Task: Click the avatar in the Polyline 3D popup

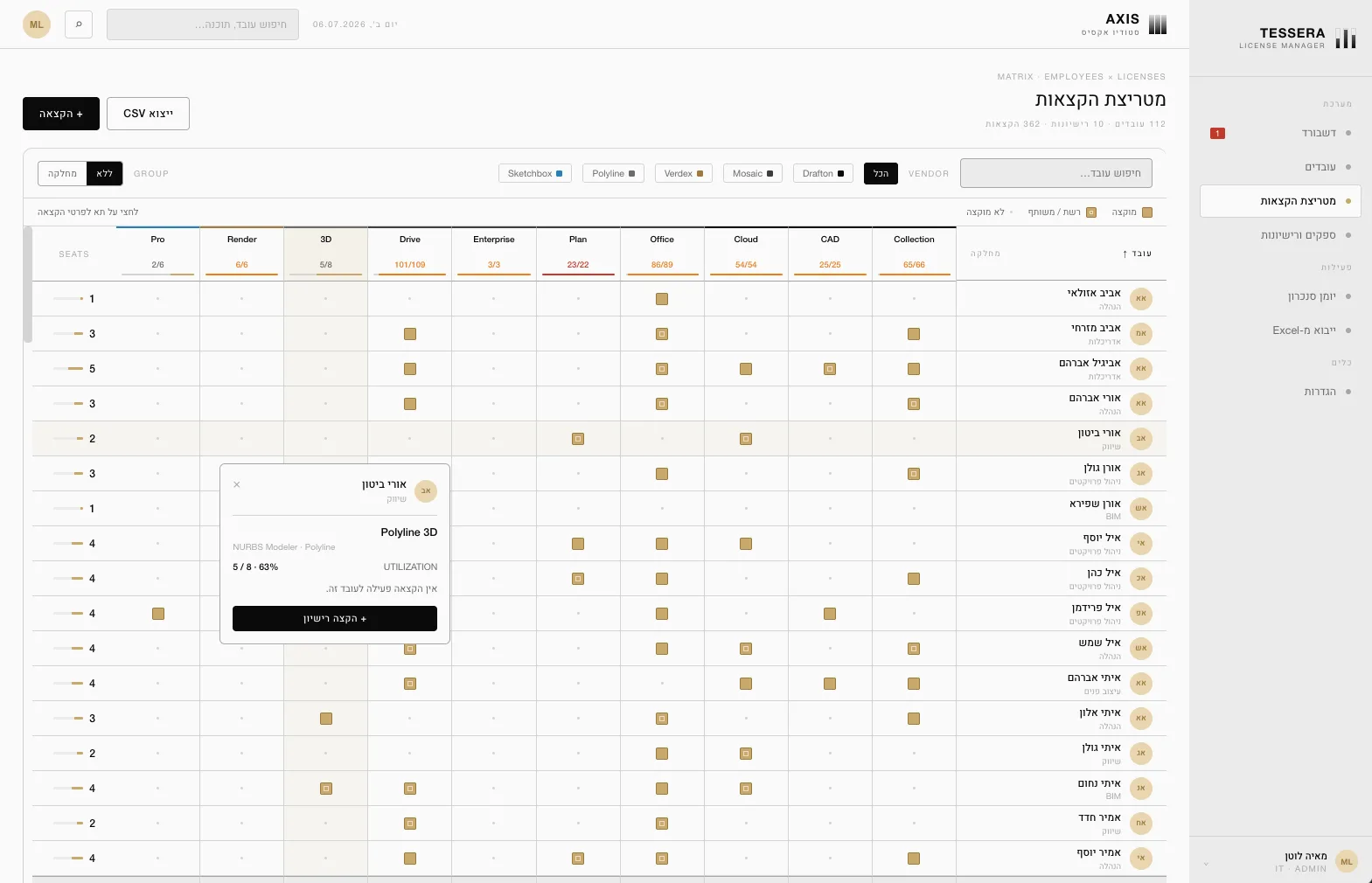Action: click(x=426, y=491)
